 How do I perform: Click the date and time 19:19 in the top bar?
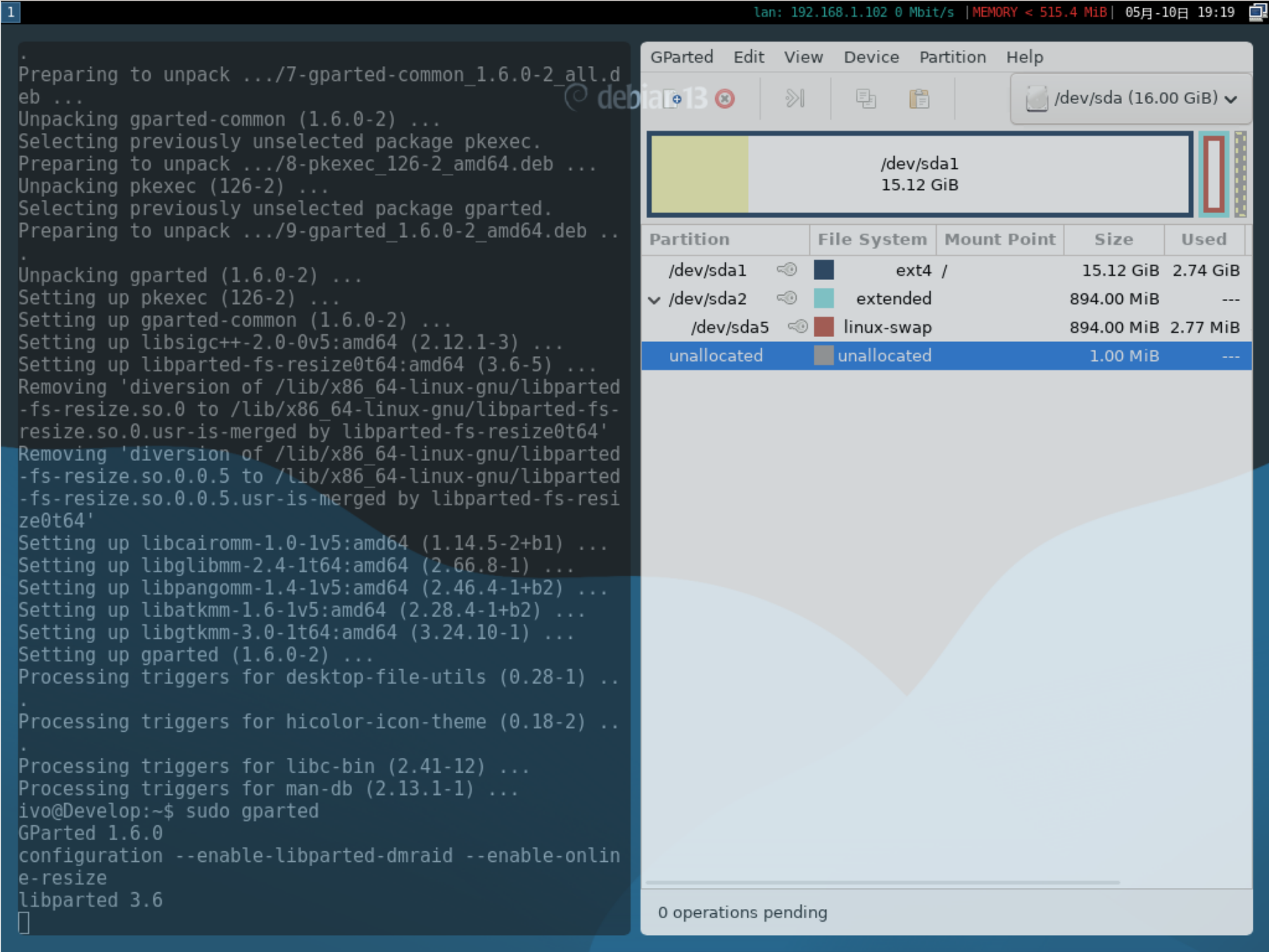click(1180, 12)
